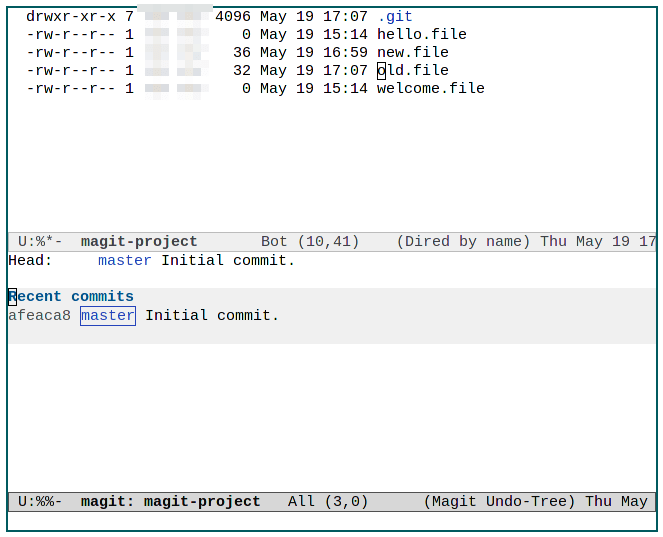Click the 16:59 timestamp of new.file
The image size is (663, 537).
tap(345, 52)
